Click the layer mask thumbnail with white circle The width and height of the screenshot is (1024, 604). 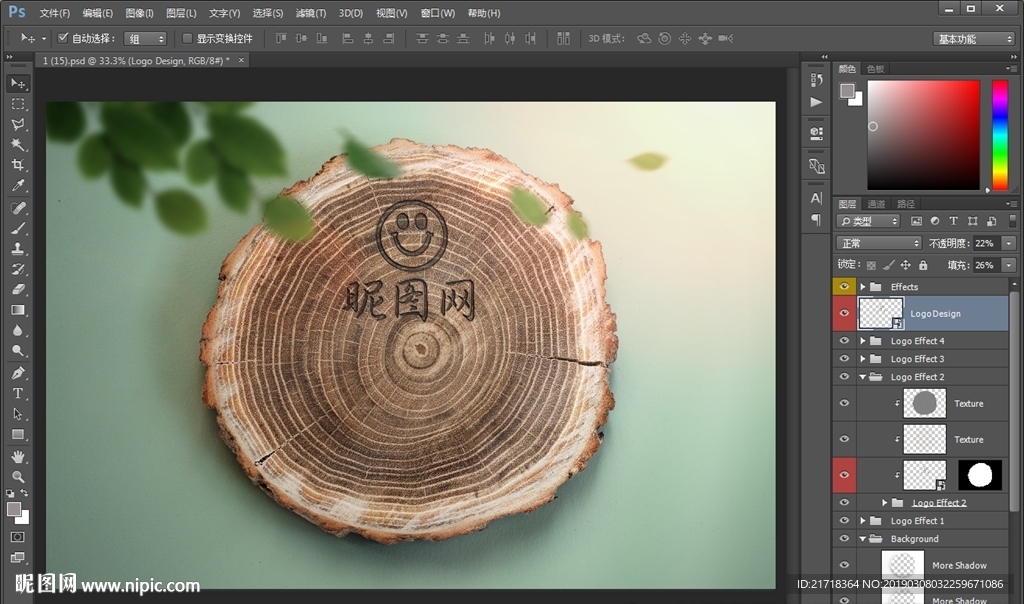click(980, 475)
